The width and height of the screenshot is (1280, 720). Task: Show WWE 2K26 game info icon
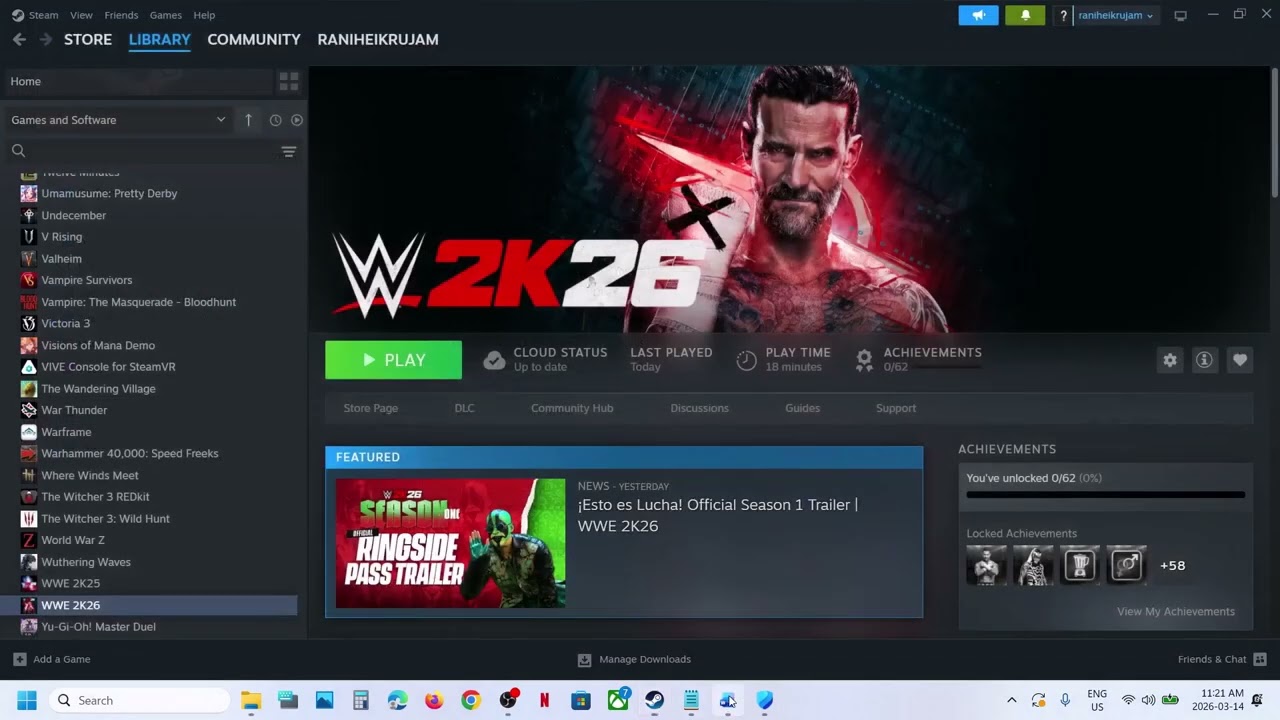(x=1204, y=360)
